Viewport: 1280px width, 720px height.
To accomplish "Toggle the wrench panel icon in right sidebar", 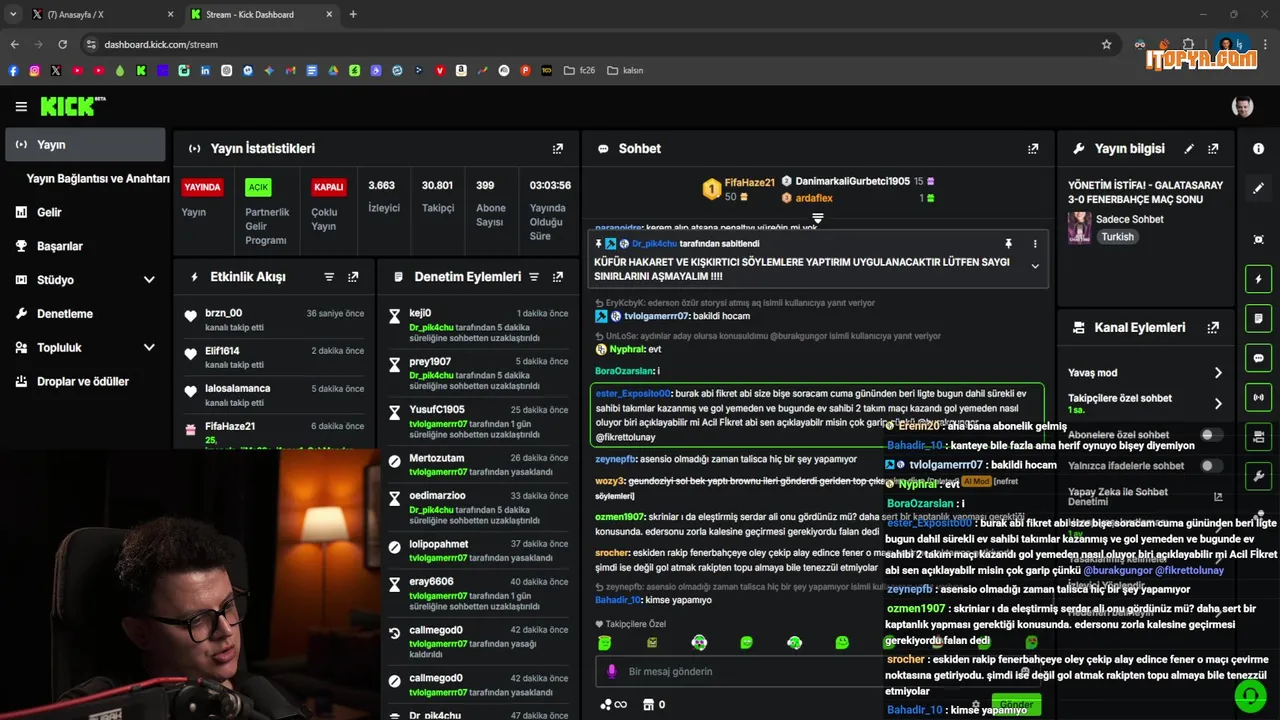I will (1258, 476).
